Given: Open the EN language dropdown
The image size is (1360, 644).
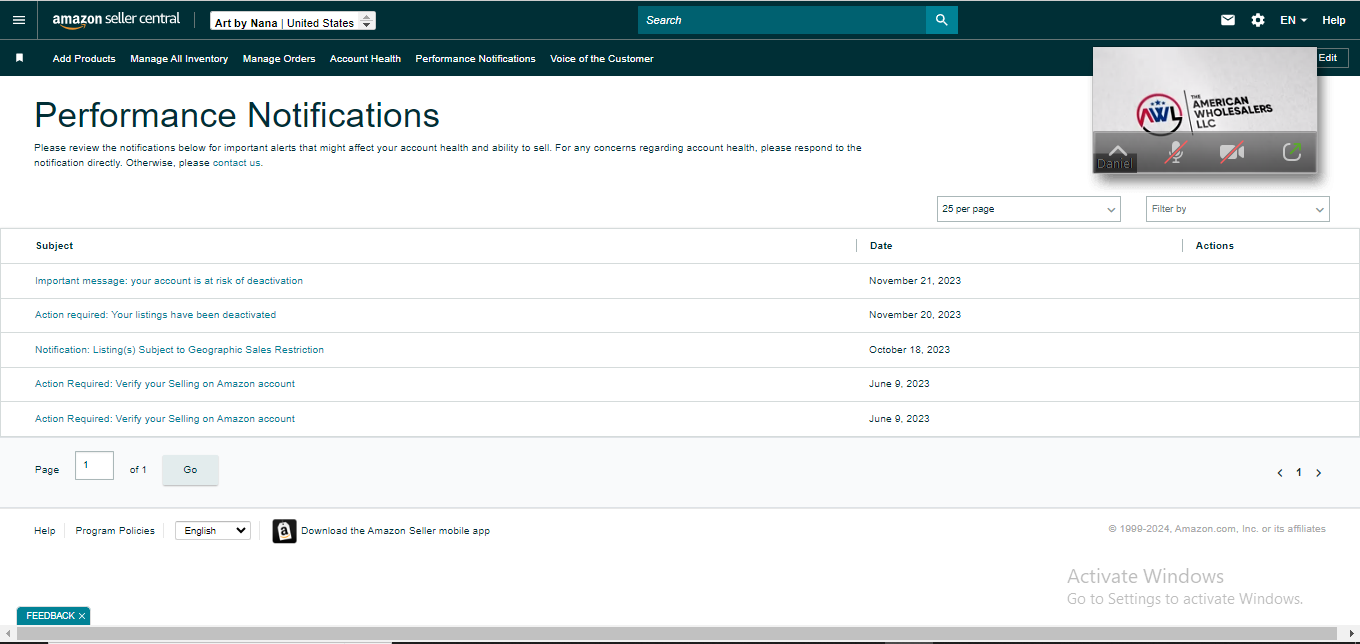Looking at the screenshot, I should [x=1293, y=20].
